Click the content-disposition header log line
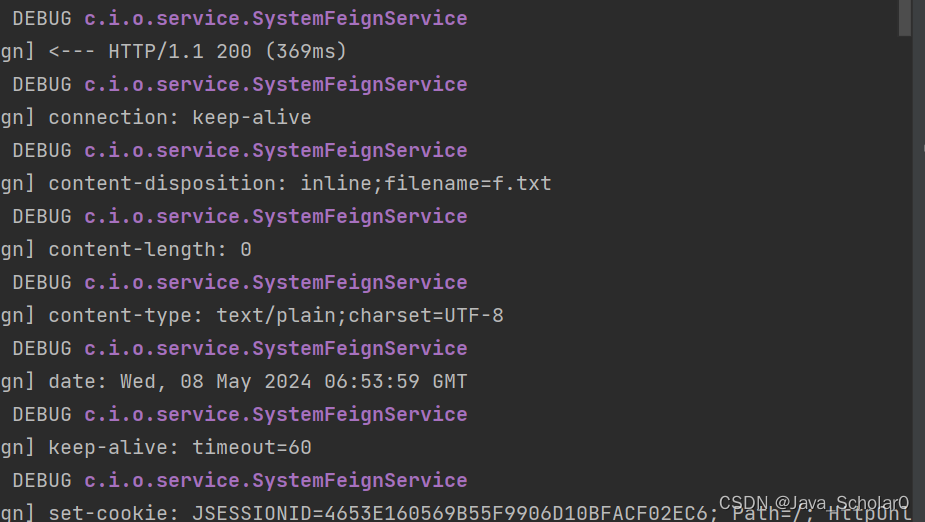The height and width of the screenshot is (522, 925). 275,183
